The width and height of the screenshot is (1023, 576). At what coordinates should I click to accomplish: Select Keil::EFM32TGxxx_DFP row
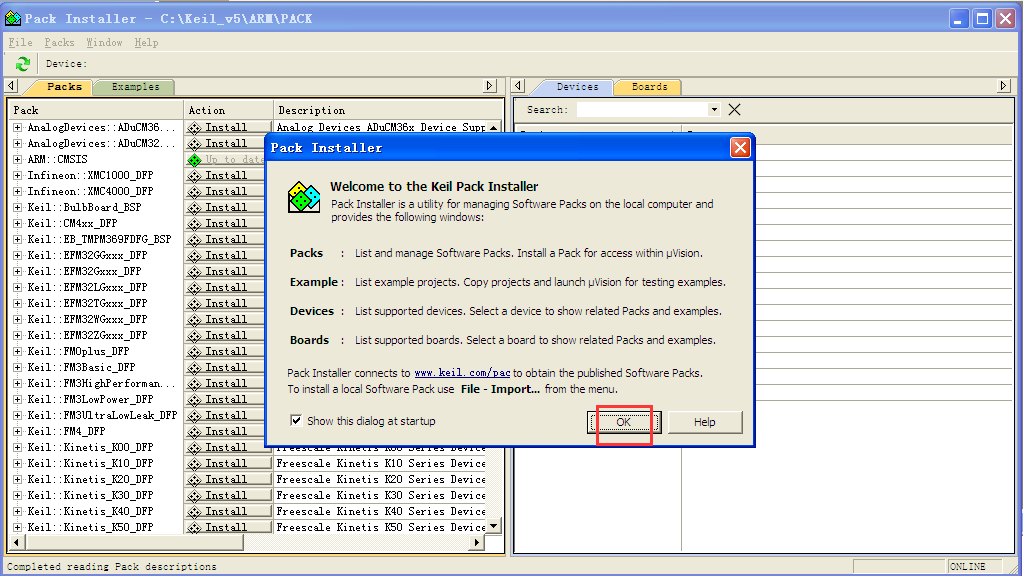pos(87,303)
